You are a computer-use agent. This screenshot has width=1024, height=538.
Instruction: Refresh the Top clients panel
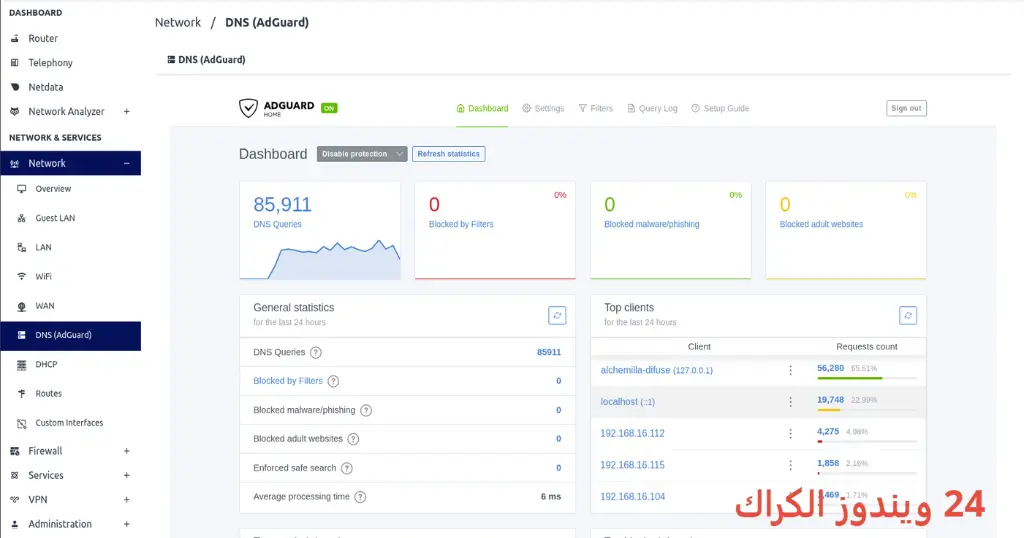908,315
